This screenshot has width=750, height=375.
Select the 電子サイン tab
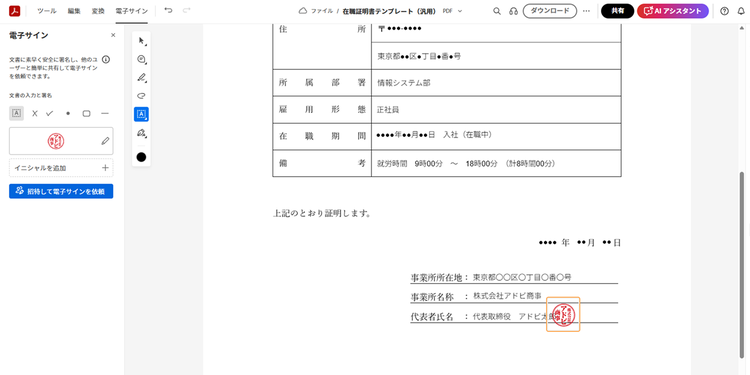[x=132, y=11]
